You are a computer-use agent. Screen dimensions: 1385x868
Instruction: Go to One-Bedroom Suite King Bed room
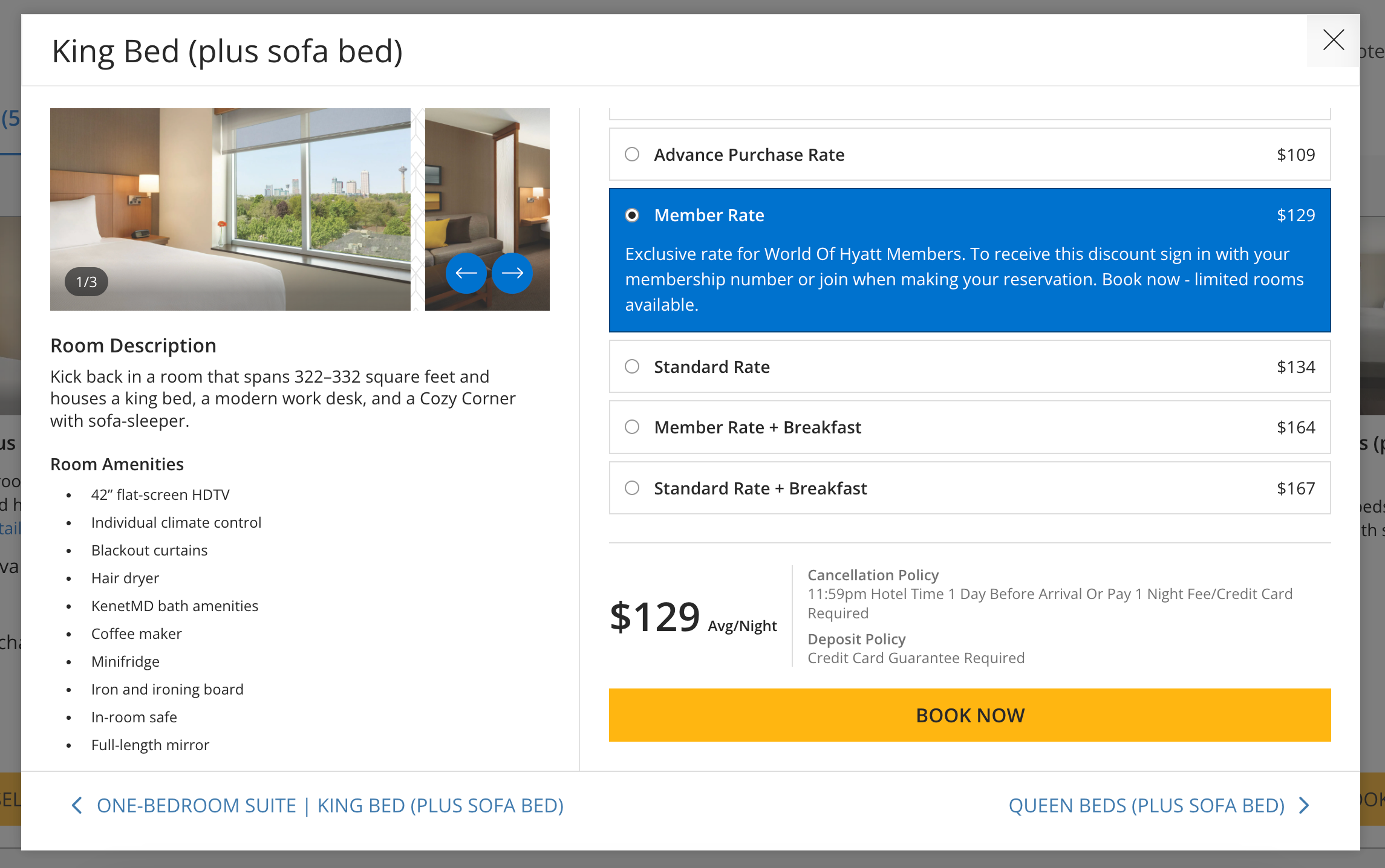coord(330,805)
